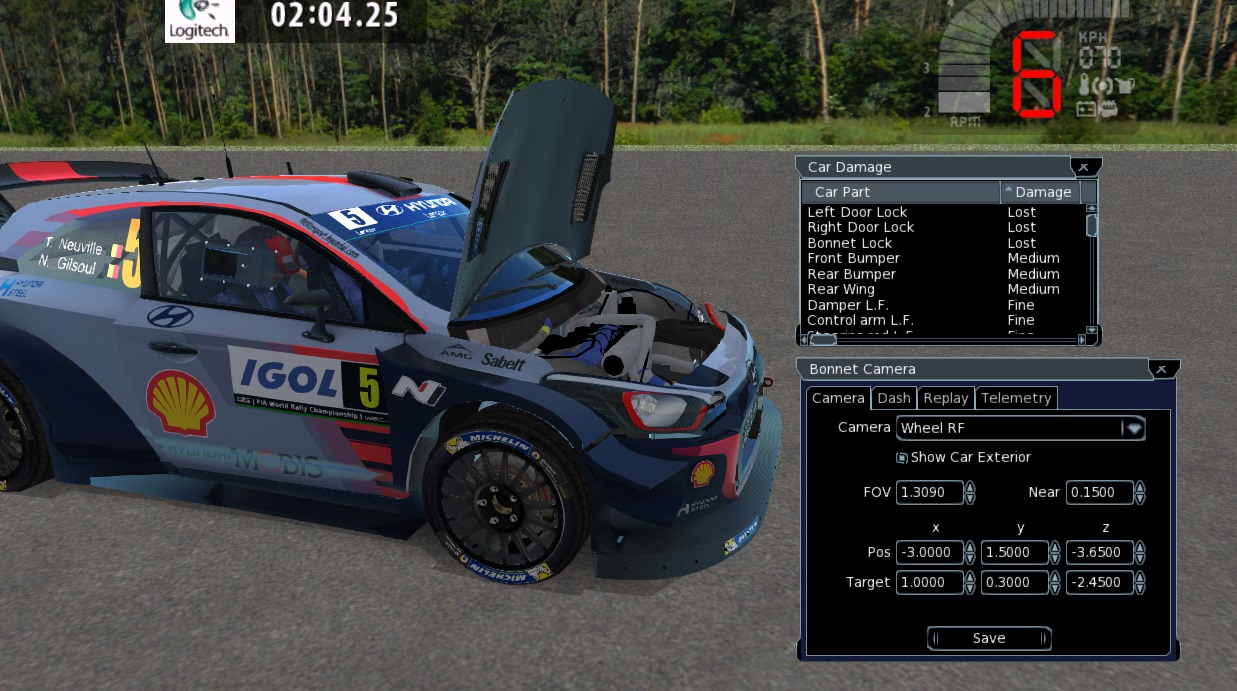The width and height of the screenshot is (1237, 691).
Task: Sort list by Damage column header
Action: click(x=1040, y=191)
